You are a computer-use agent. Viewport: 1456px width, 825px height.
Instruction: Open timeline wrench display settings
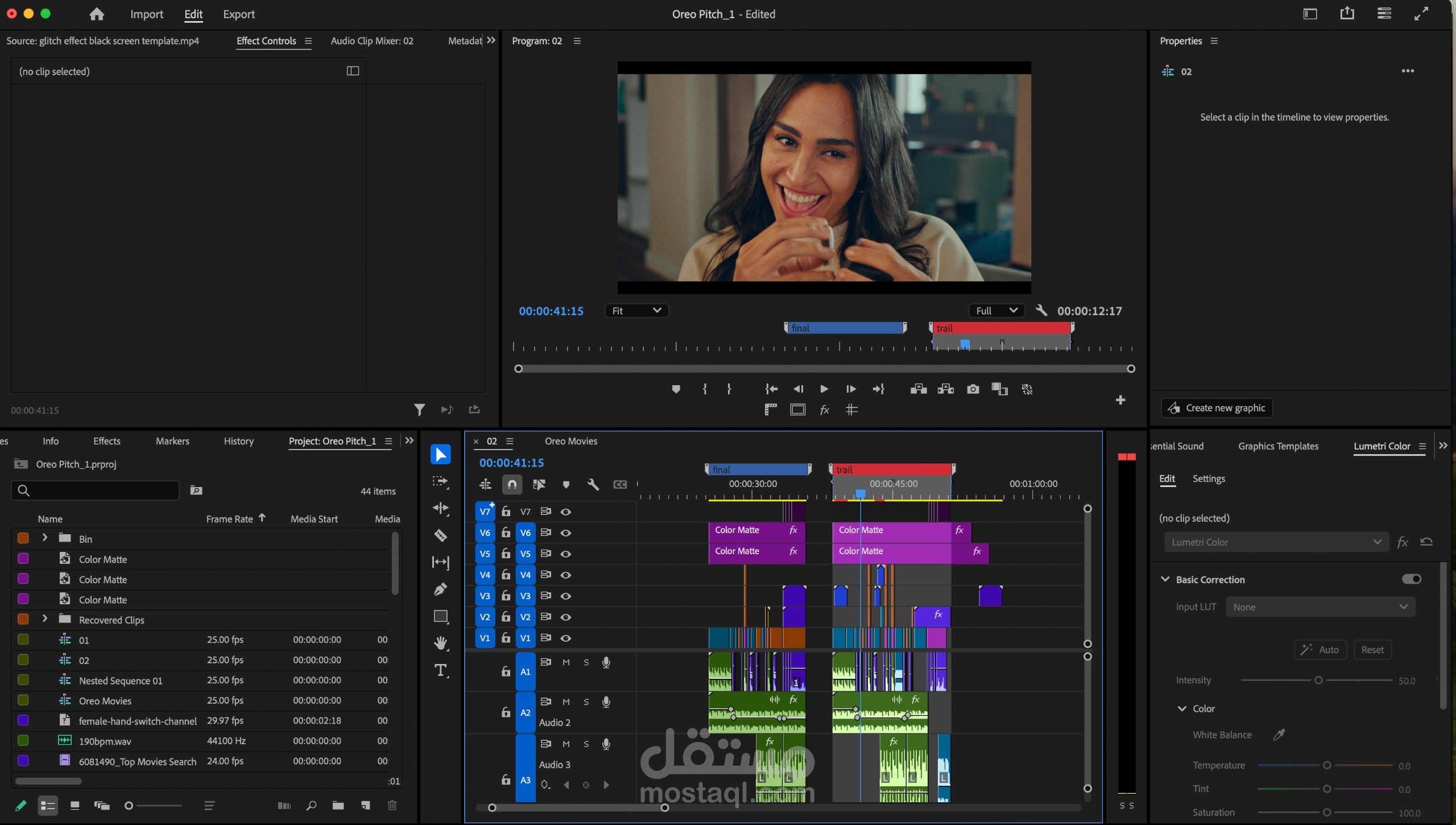coord(593,484)
